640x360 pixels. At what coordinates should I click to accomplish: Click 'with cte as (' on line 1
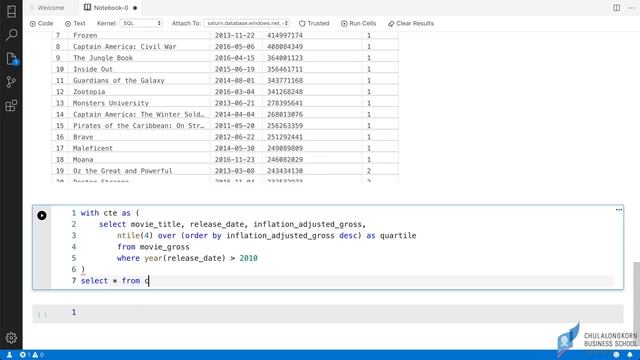[x=110, y=213]
